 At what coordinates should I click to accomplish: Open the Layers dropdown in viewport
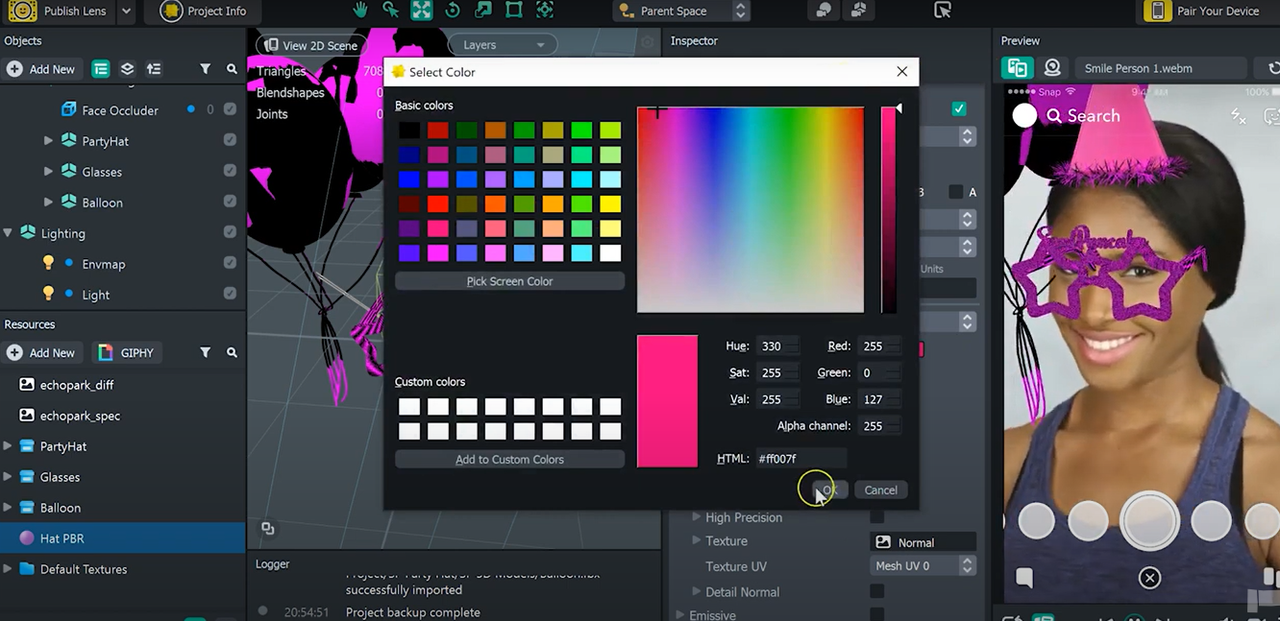[503, 45]
